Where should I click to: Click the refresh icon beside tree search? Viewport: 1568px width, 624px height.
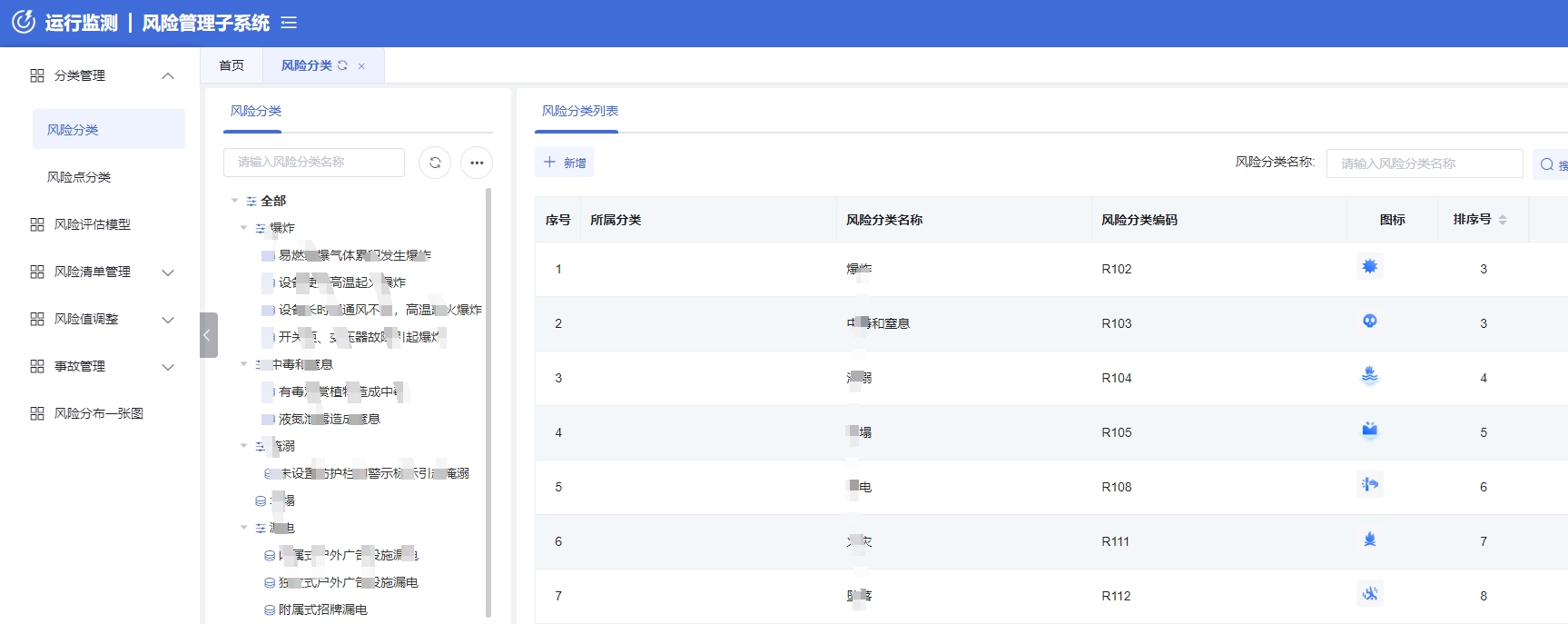click(x=435, y=163)
